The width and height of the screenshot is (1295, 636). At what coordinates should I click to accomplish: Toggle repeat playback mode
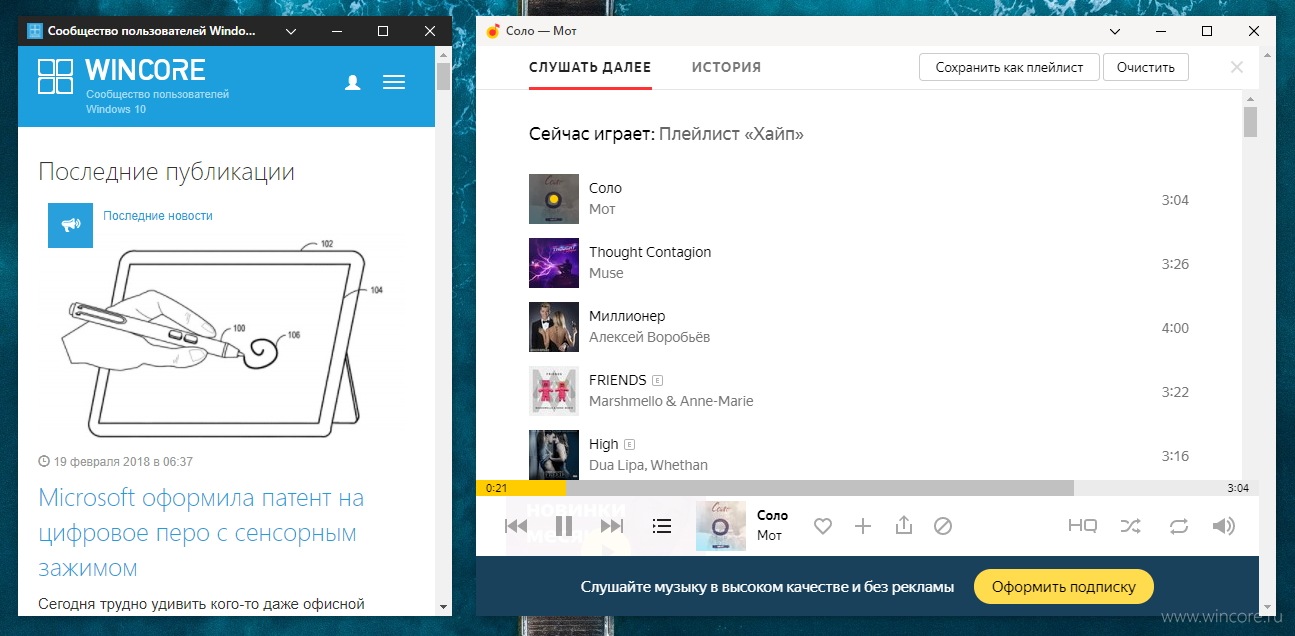click(1178, 526)
